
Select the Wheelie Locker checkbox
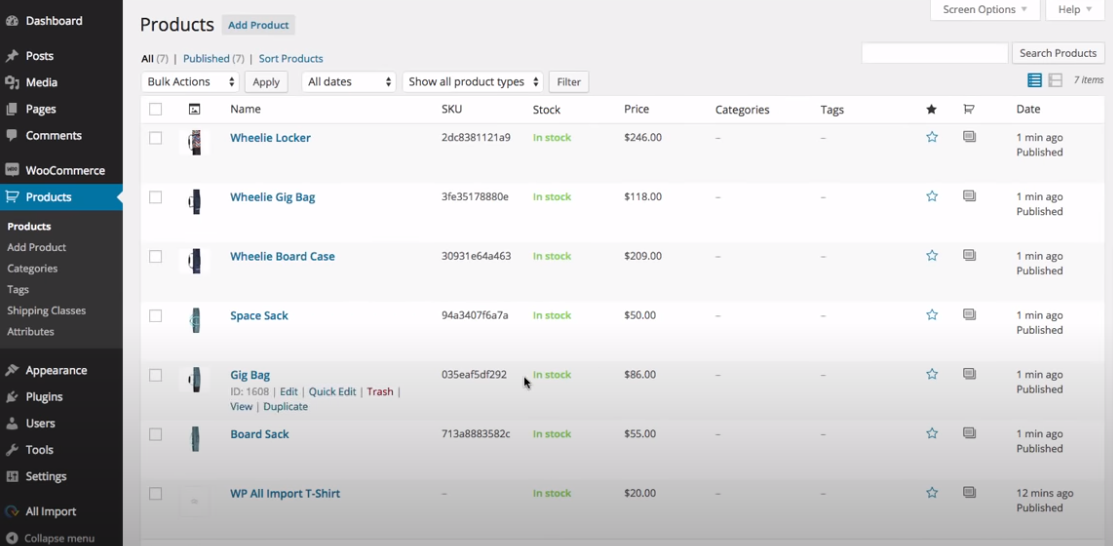pyautogui.click(x=155, y=138)
